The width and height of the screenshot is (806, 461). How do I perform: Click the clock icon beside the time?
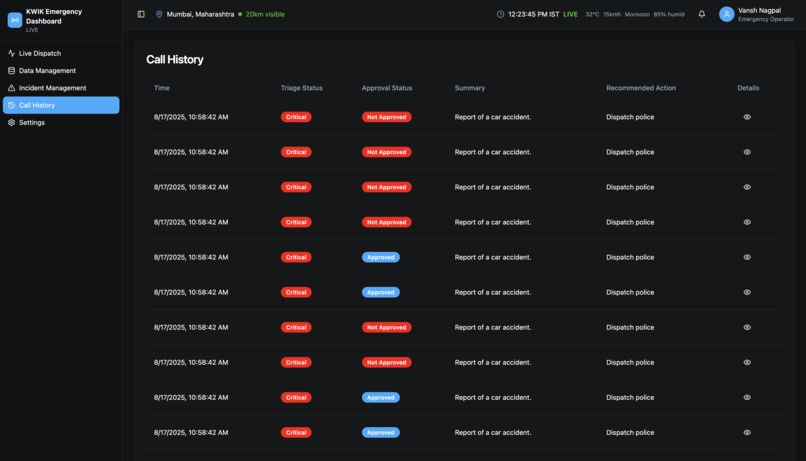coord(500,14)
